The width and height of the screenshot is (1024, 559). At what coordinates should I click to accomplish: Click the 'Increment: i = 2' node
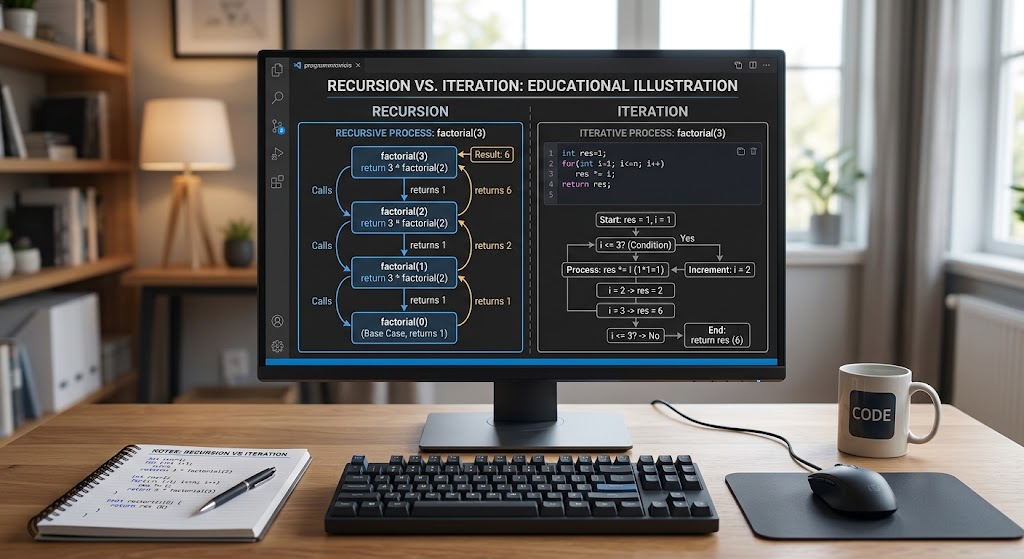tap(720, 270)
